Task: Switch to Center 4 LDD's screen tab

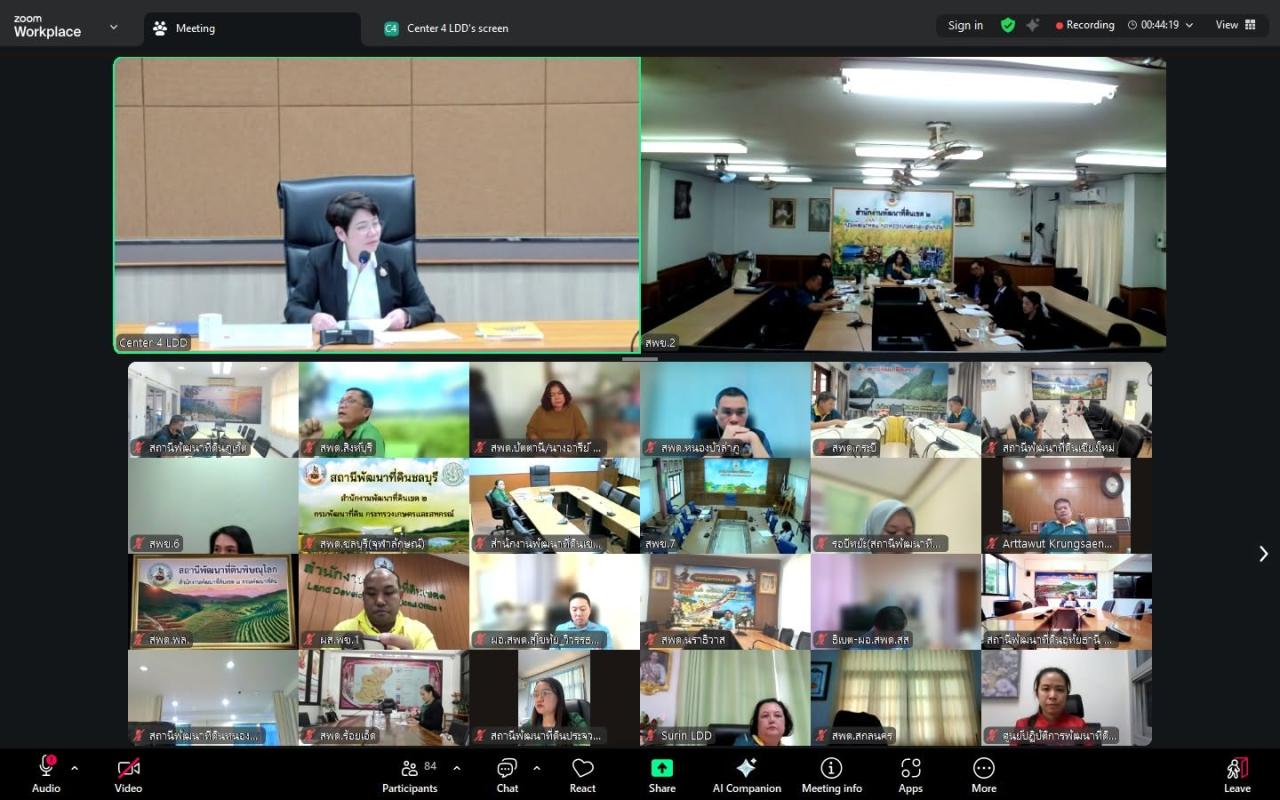Action: [447, 28]
